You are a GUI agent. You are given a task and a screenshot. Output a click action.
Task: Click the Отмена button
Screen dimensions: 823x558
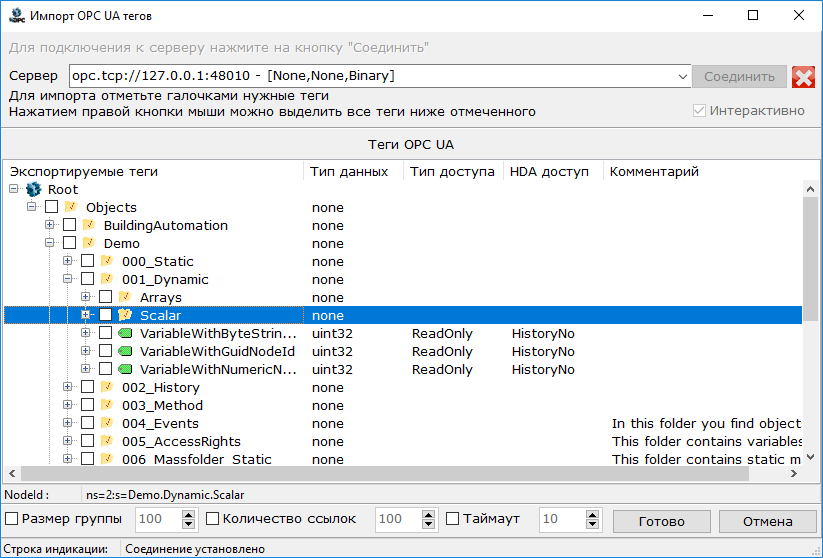(767, 521)
